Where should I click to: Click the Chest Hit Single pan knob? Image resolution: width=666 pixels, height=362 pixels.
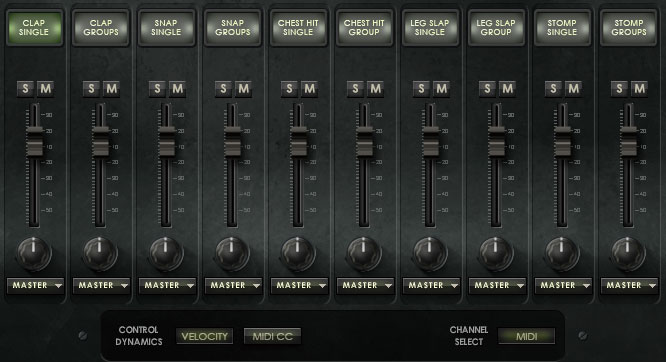pos(298,254)
